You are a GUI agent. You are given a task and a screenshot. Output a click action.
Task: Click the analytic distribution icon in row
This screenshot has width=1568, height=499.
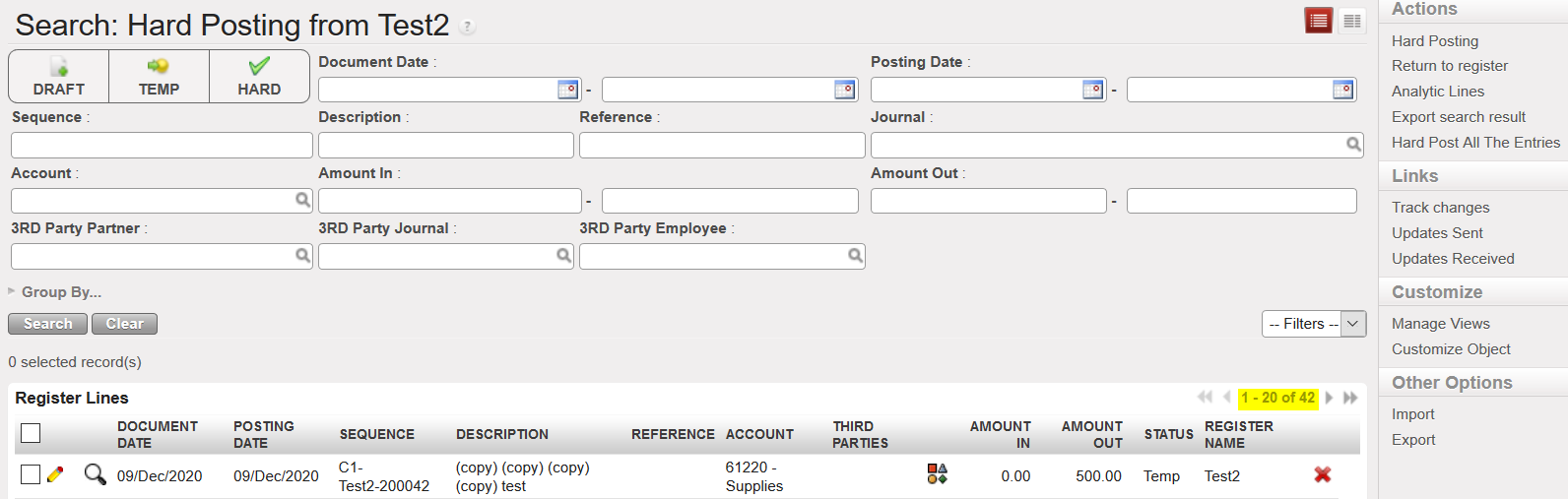937,474
